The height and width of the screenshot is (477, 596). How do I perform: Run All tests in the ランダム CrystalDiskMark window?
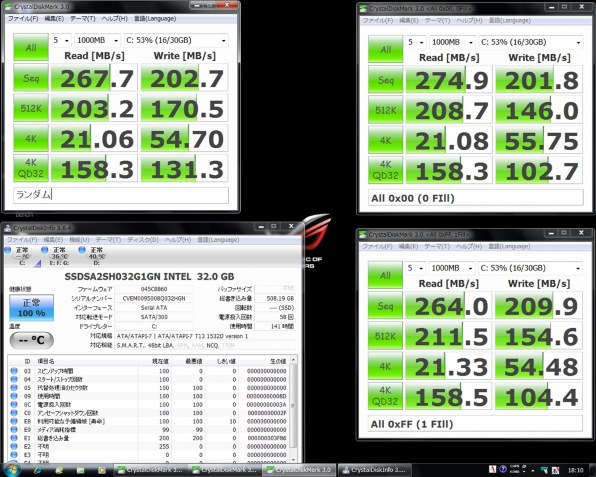(x=31, y=47)
